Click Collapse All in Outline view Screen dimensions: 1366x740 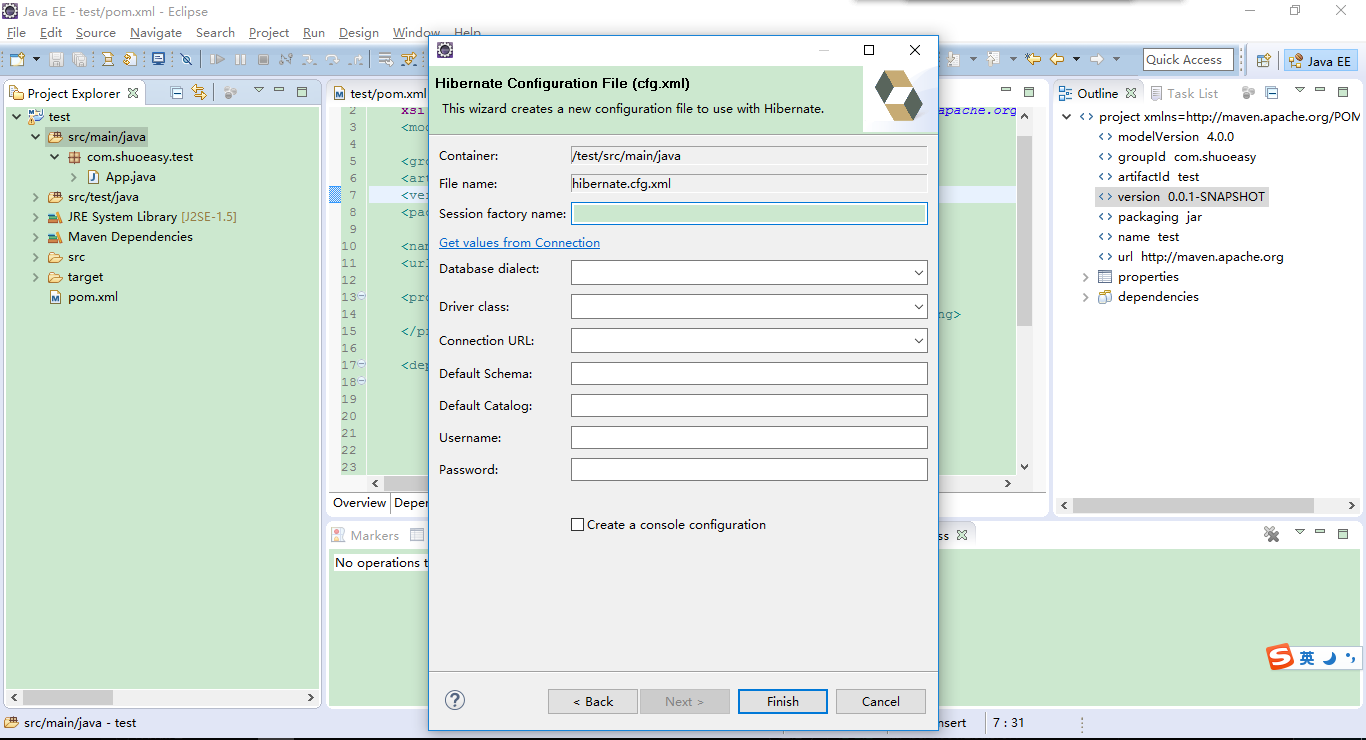tap(1272, 93)
